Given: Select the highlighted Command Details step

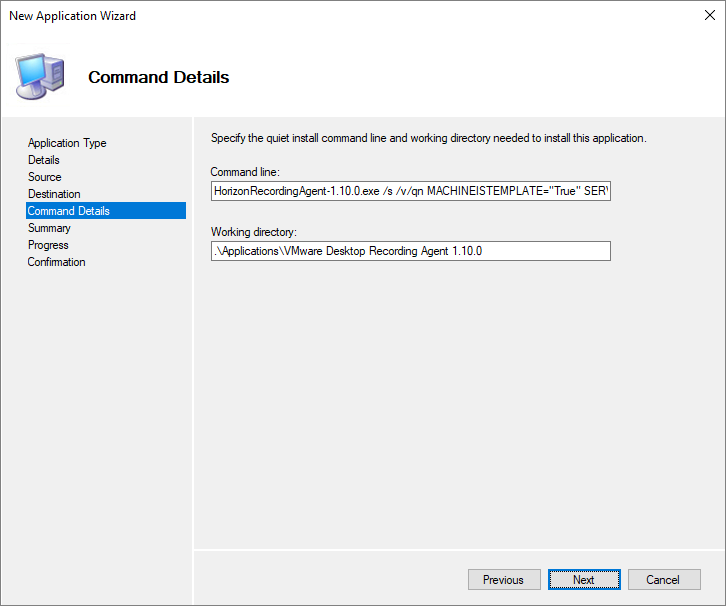Looking at the screenshot, I should [69, 211].
